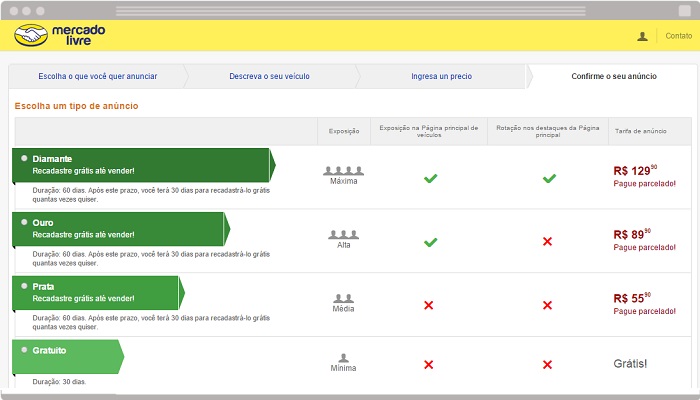
Task: Click the R$ 89 Ouro price
Action: tap(632, 234)
